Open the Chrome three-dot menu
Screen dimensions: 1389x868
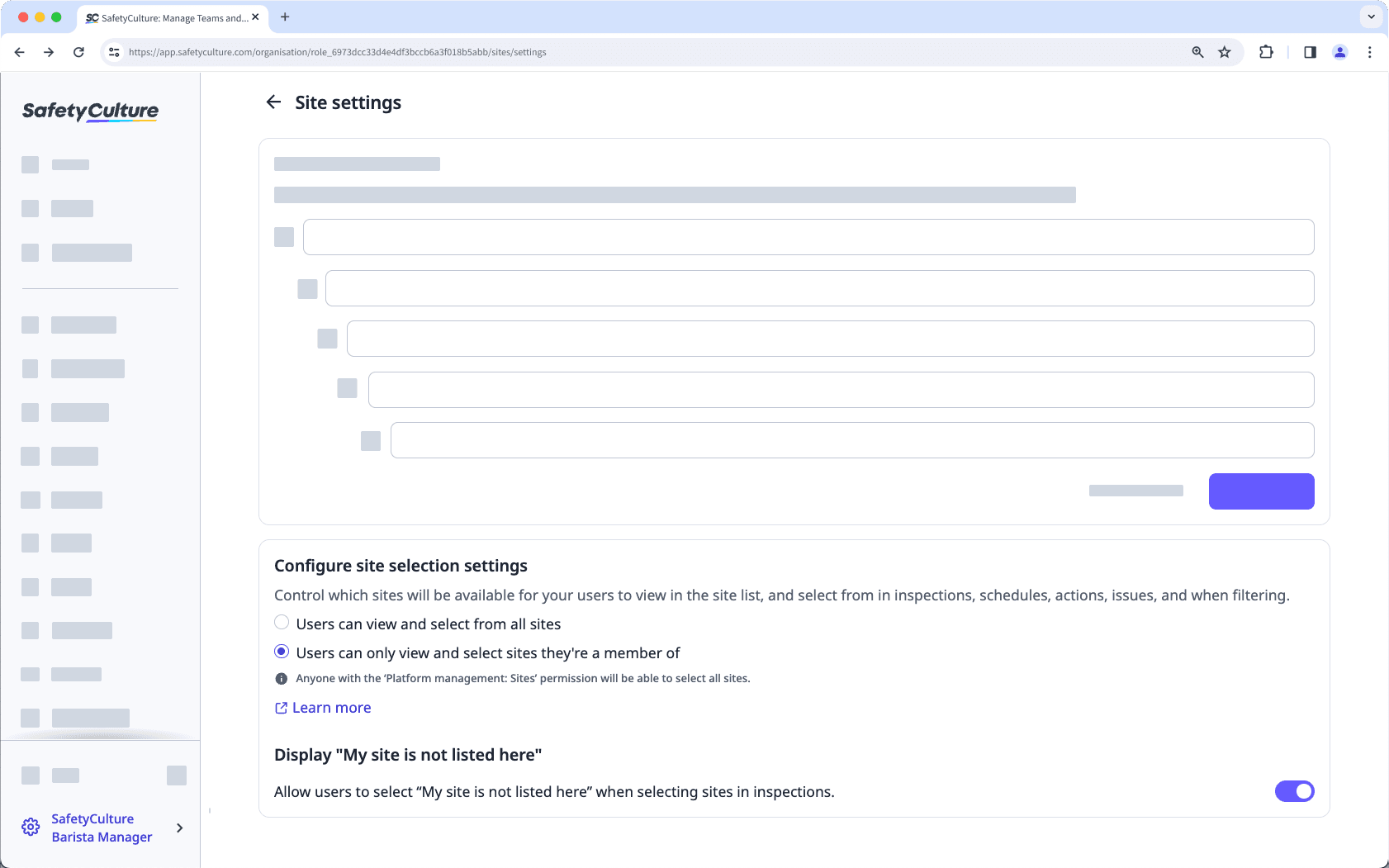tap(1370, 51)
